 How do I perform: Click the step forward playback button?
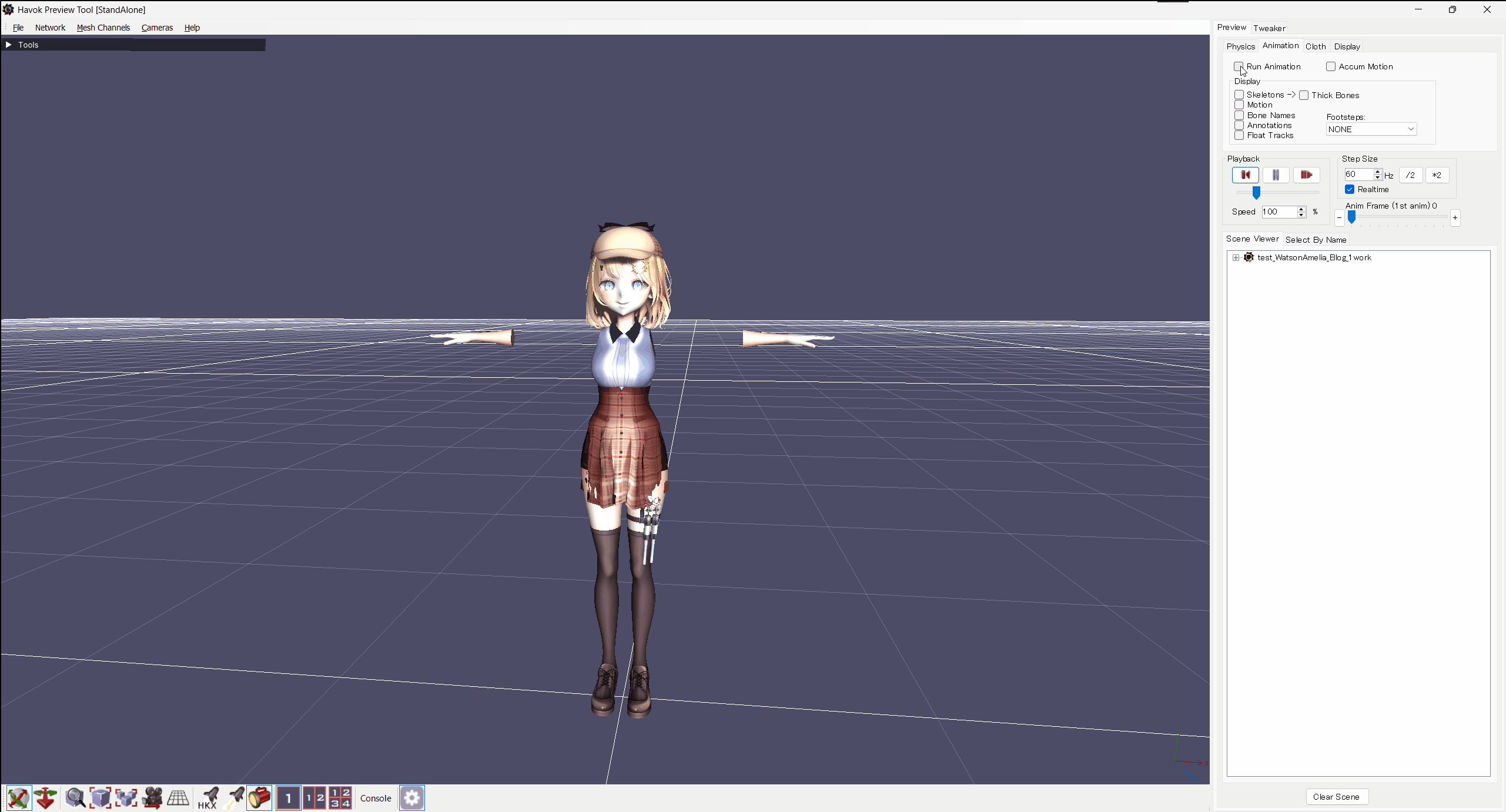(x=1306, y=175)
